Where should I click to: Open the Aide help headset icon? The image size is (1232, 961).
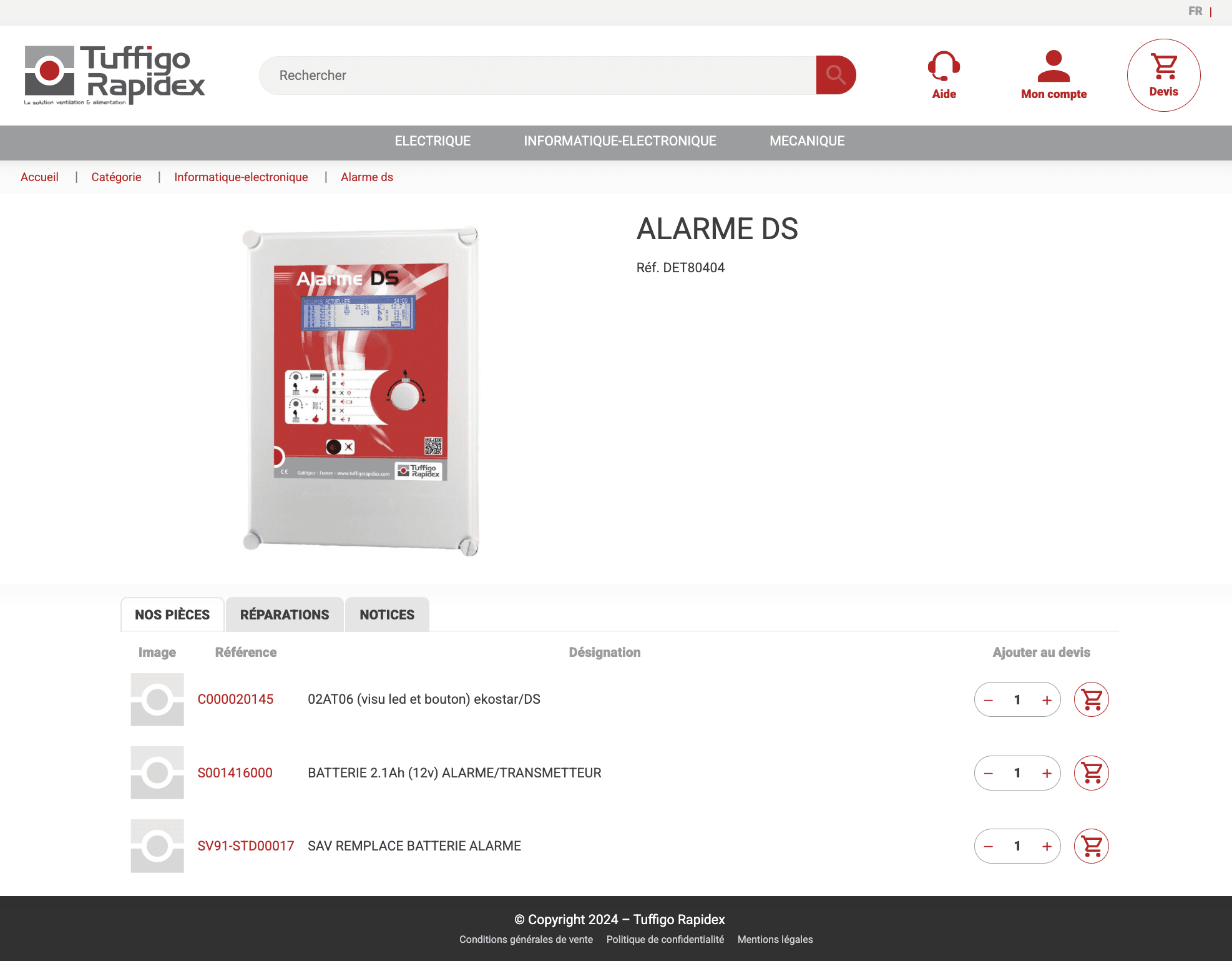pos(943,67)
